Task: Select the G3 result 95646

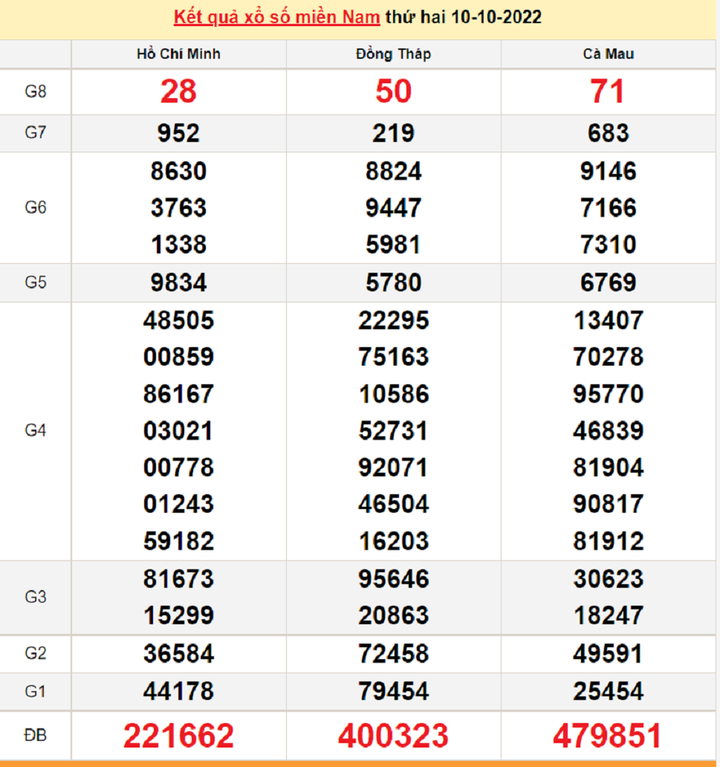Action: [x=393, y=579]
